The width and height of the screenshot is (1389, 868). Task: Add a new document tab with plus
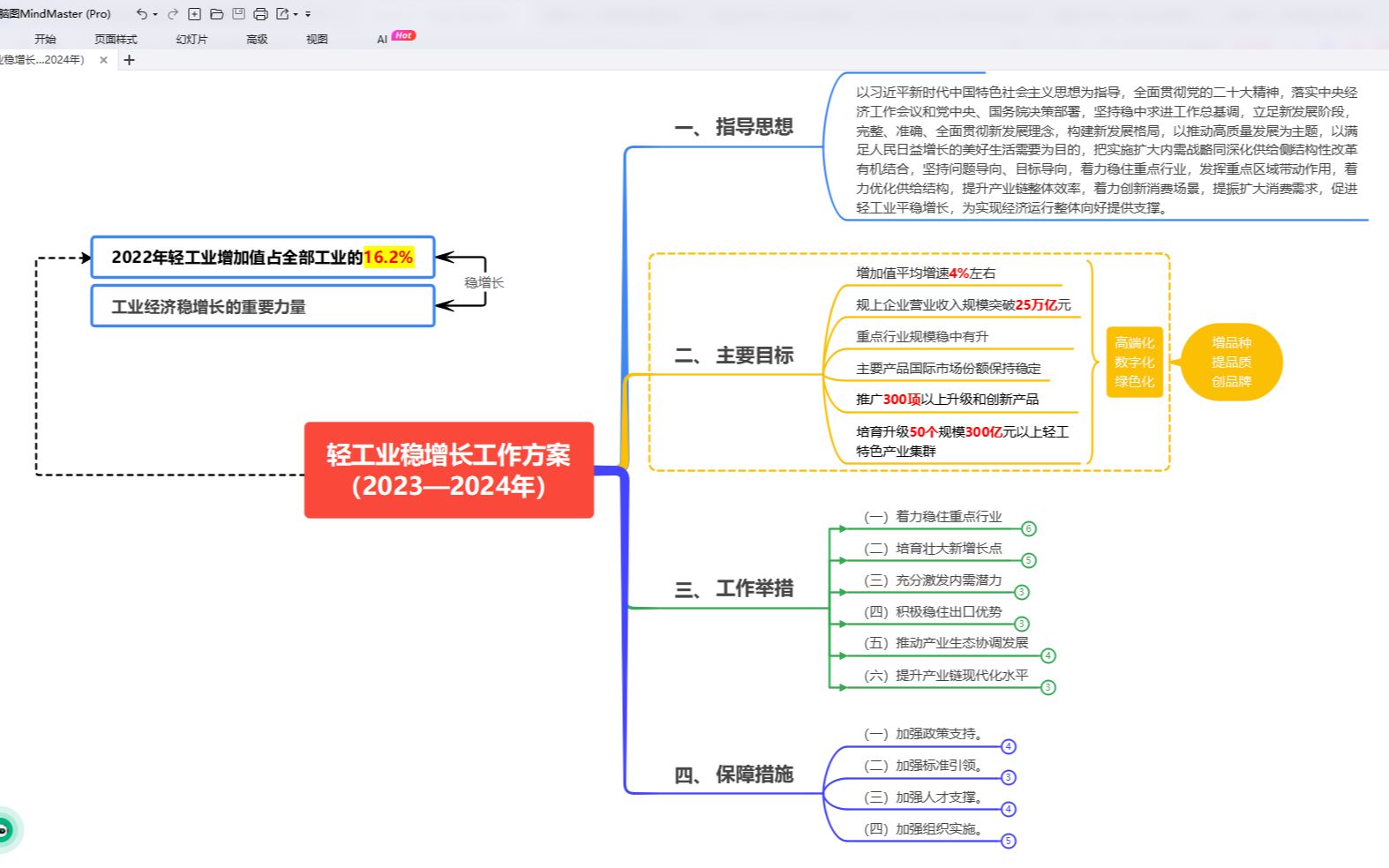tap(130, 60)
